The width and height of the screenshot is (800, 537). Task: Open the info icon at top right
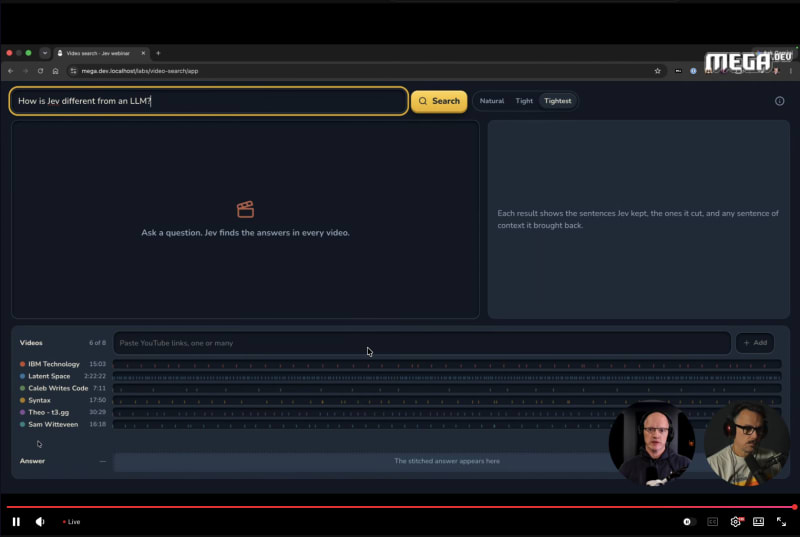[x=780, y=101]
